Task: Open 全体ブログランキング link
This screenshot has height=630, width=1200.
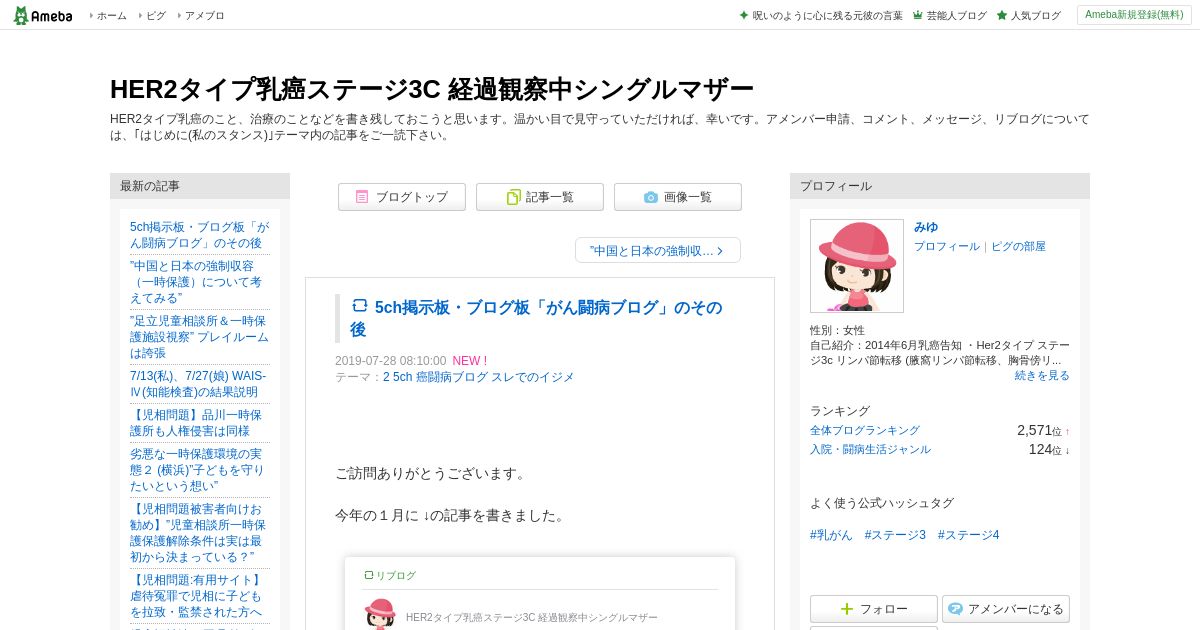Action: [x=865, y=430]
